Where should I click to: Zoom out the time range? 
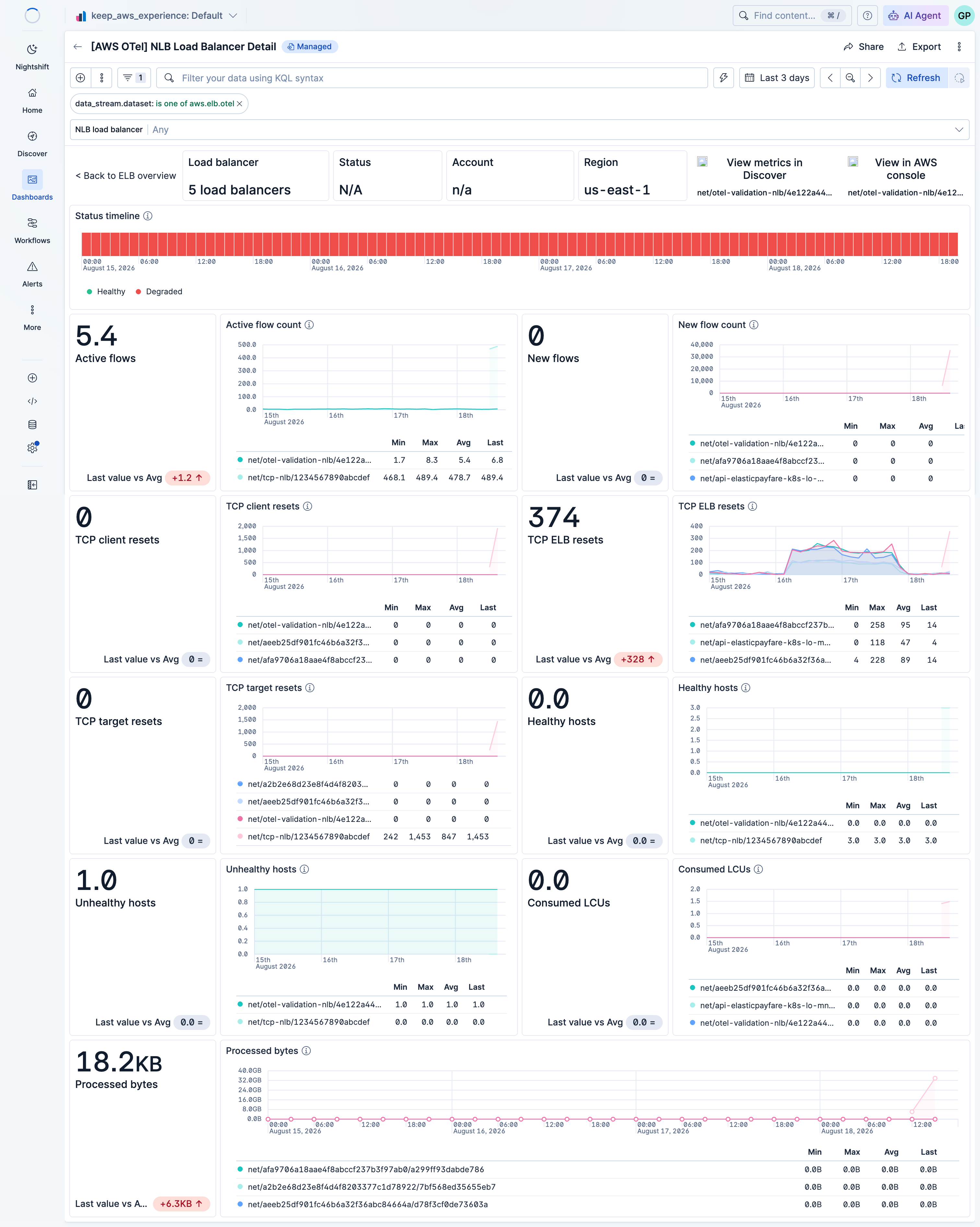point(850,78)
